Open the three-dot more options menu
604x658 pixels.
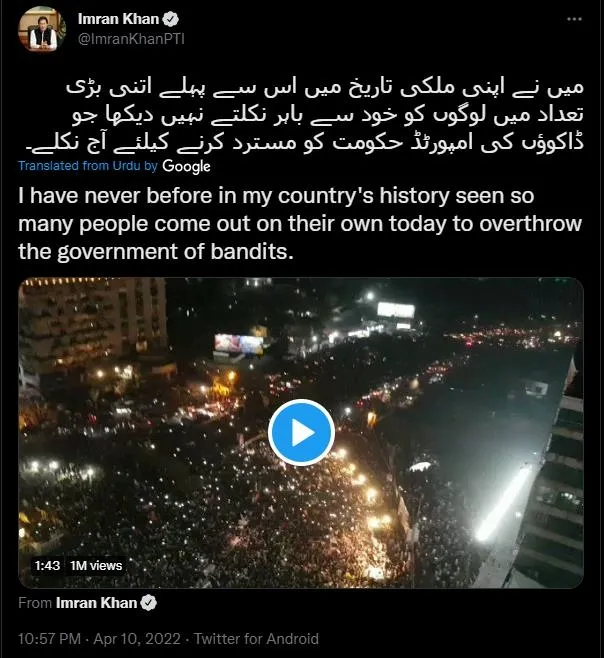coord(574,19)
